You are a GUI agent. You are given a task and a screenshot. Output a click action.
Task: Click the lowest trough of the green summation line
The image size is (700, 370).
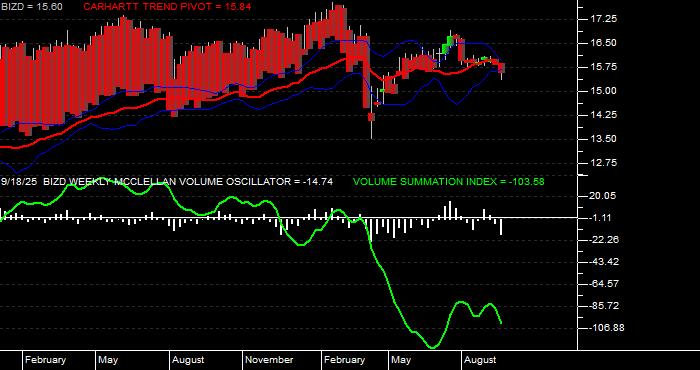coord(433,347)
